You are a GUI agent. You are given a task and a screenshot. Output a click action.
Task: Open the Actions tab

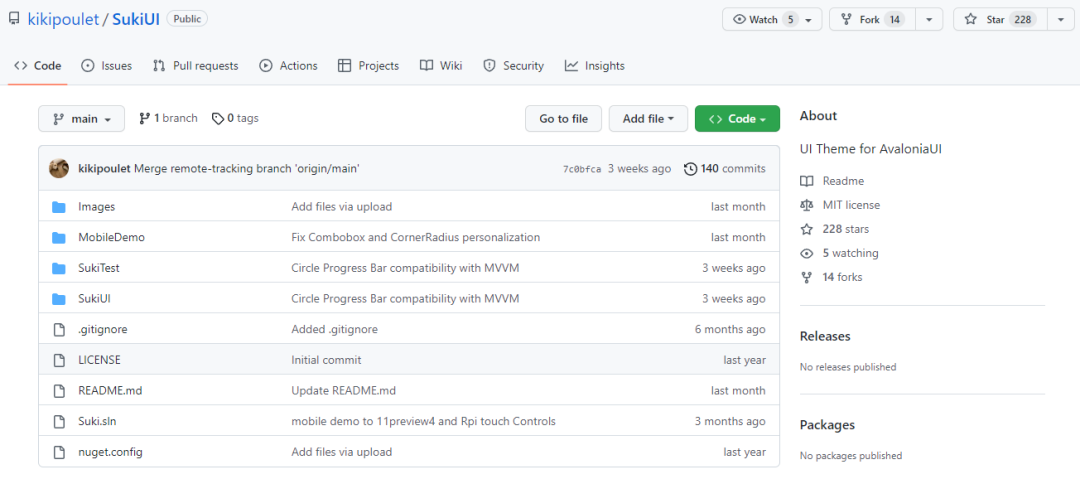click(289, 66)
